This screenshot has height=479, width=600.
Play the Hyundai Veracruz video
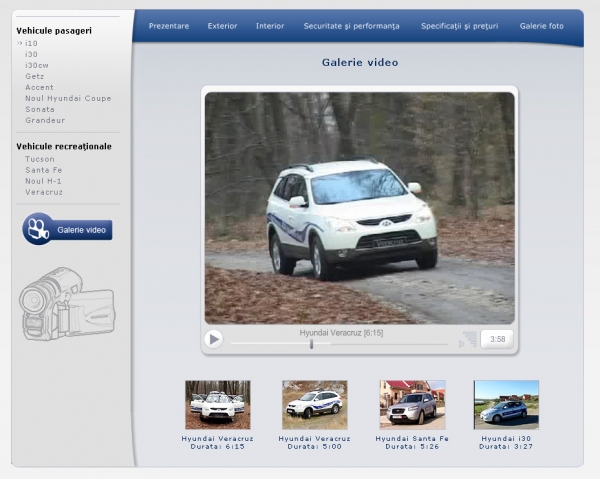(x=214, y=339)
